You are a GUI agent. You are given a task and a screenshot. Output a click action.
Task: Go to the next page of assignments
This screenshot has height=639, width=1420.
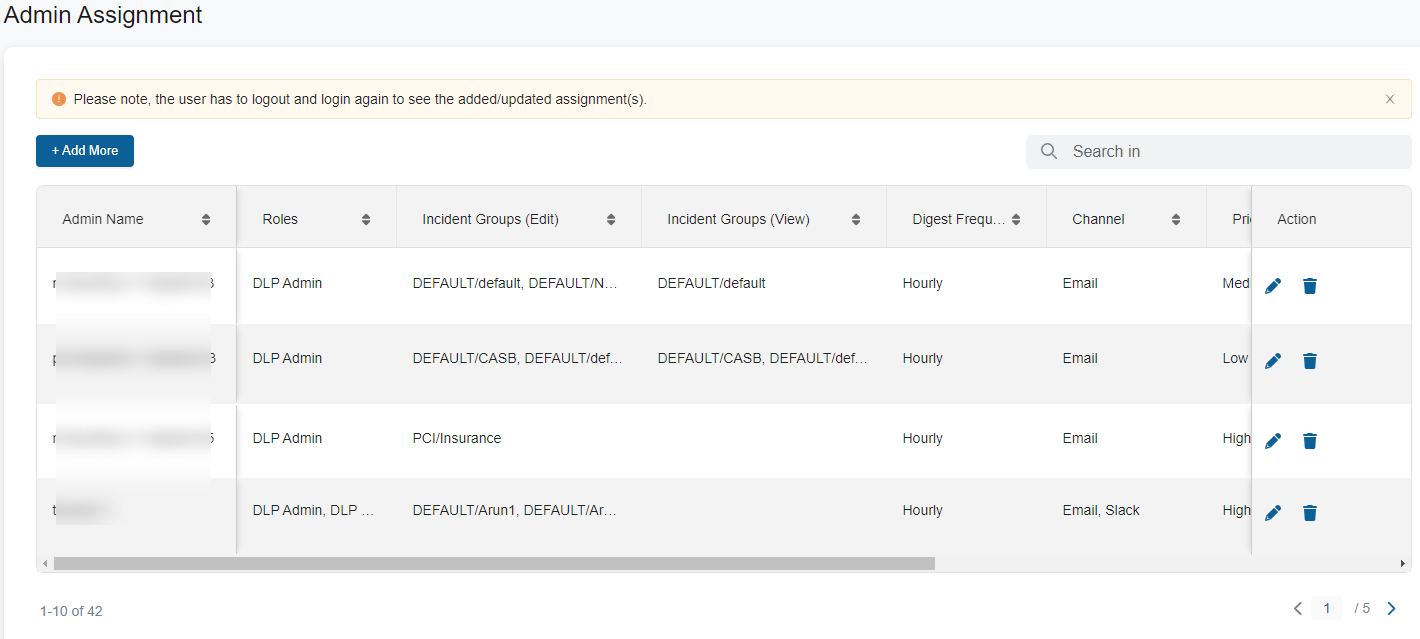(1391, 608)
